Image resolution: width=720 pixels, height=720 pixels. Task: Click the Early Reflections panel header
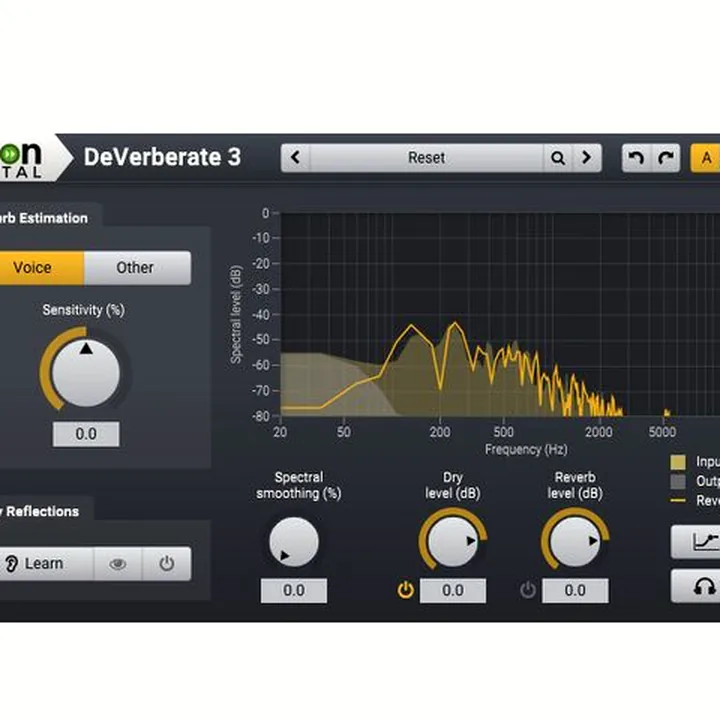click(39, 512)
